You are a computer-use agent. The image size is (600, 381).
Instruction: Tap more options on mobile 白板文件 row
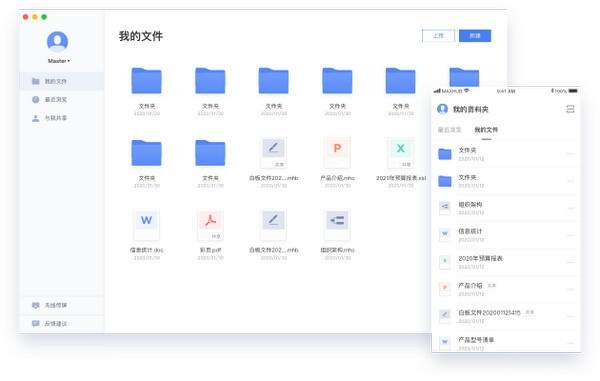(x=571, y=317)
